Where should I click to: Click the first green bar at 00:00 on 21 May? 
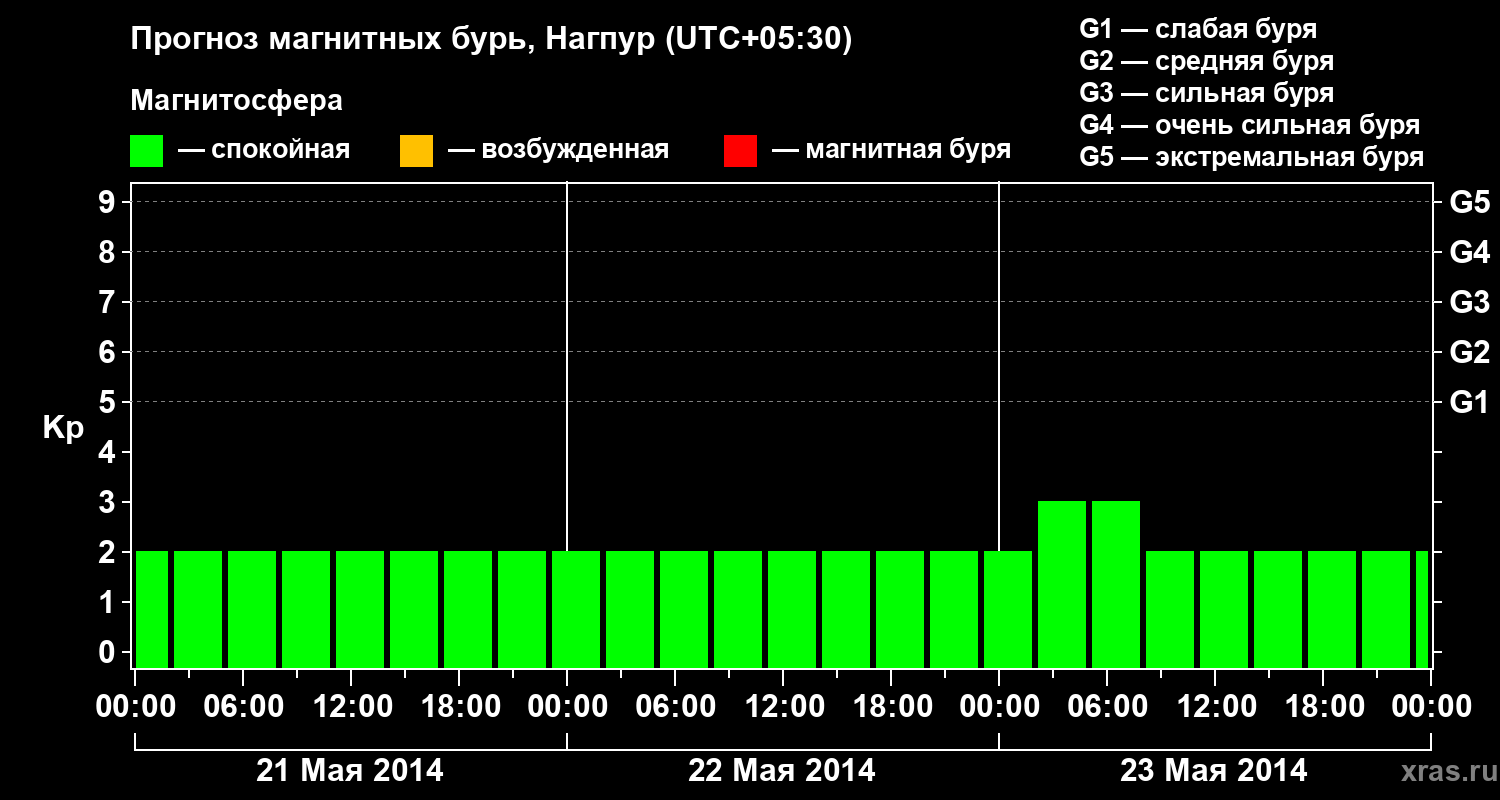tap(152, 609)
